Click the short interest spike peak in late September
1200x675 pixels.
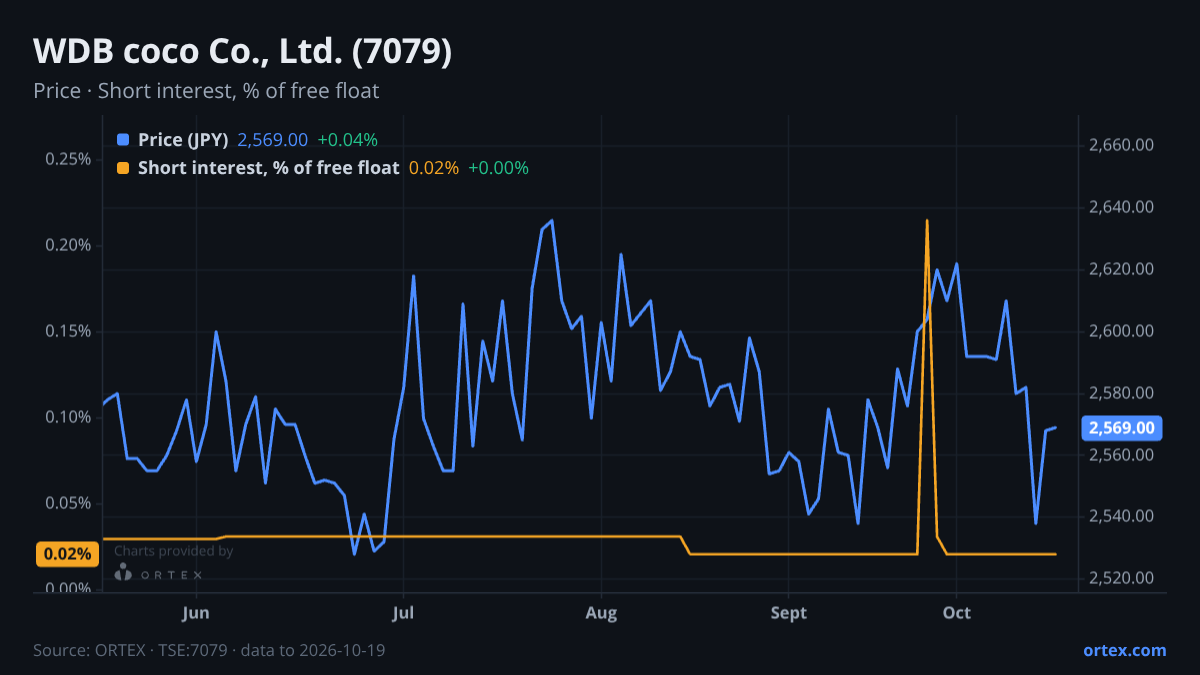tap(927, 221)
